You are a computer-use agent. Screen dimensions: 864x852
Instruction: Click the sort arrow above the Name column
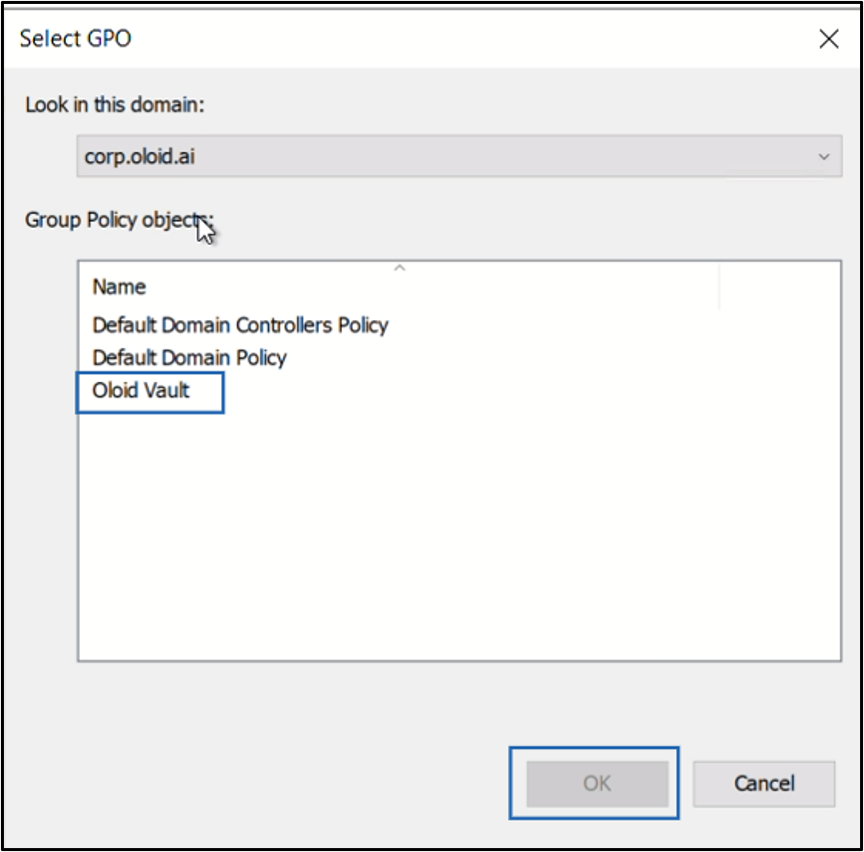pyautogui.click(x=399, y=268)
